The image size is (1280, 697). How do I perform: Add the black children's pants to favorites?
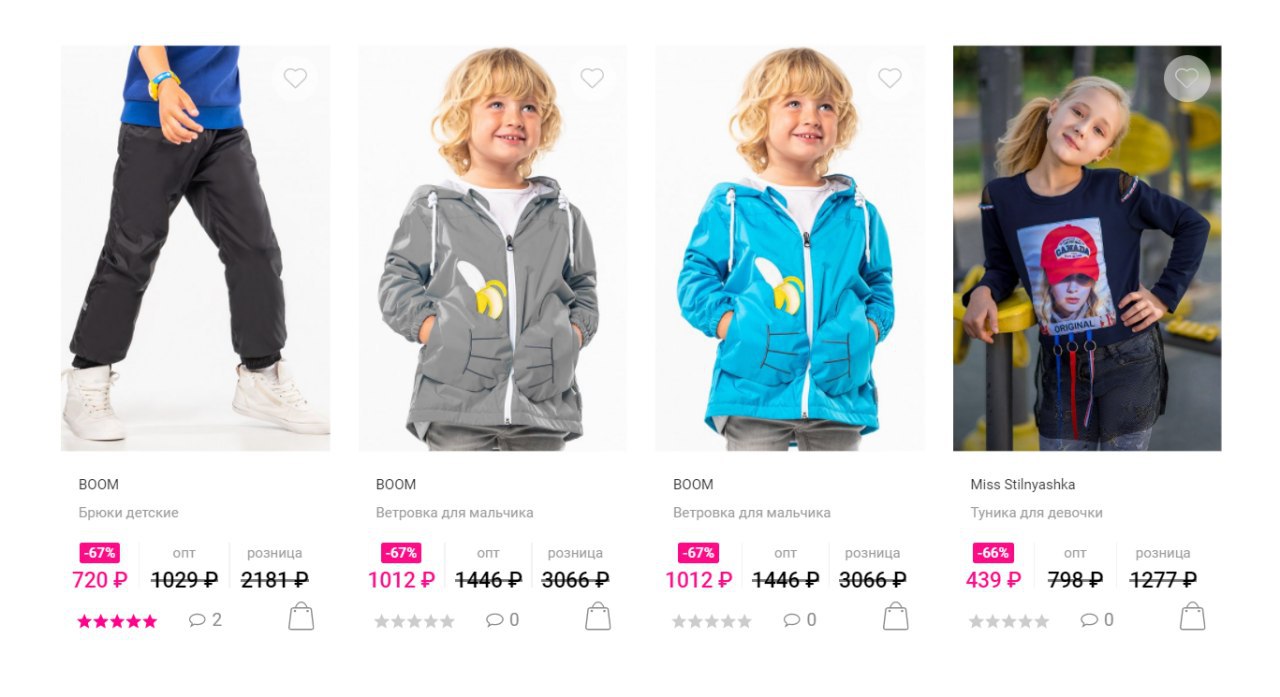point(295,78)
